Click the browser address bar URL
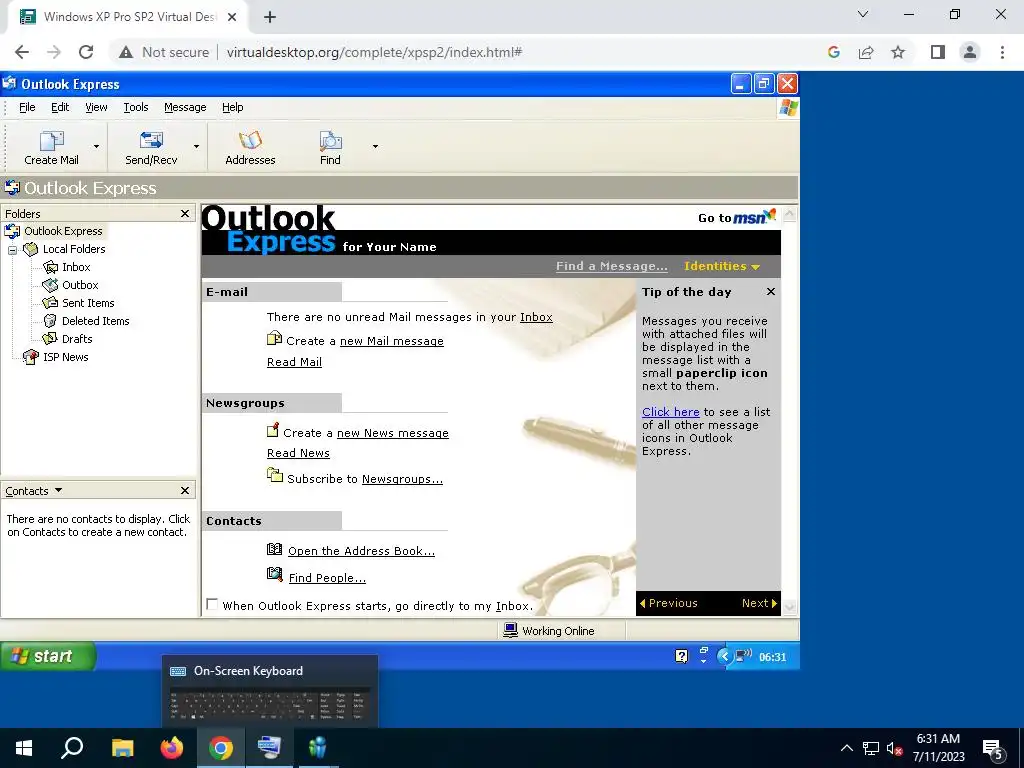 (374, 52)
